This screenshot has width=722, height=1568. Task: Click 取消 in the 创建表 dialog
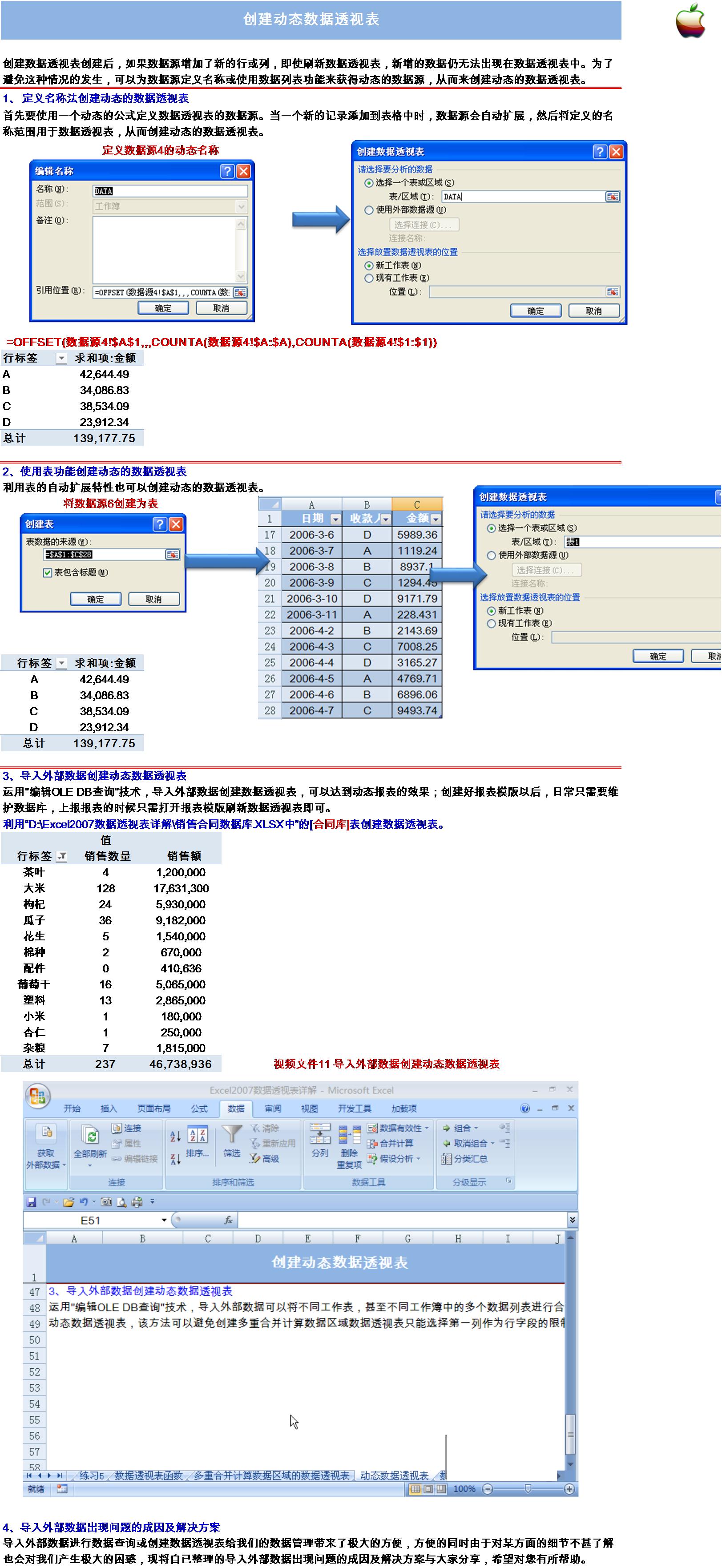point(154,599)
